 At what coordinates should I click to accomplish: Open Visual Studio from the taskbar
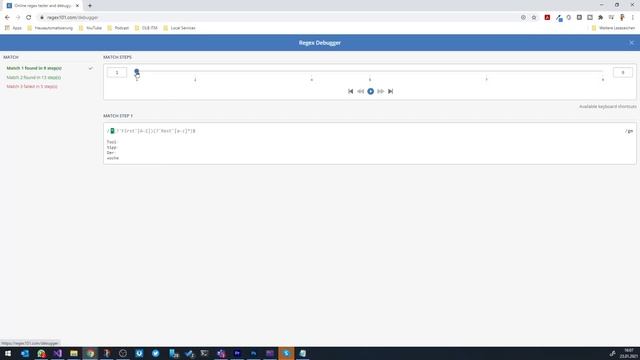pos(57,353)
